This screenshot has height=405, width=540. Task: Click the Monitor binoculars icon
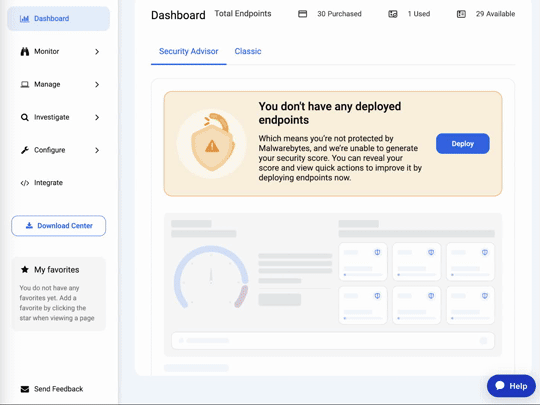coord(24,51)
